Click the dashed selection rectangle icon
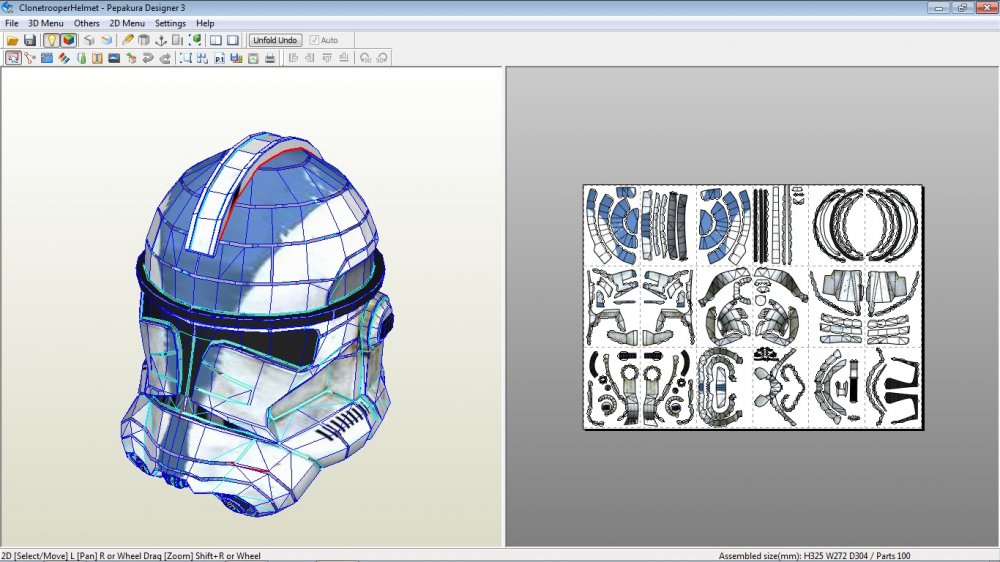This screenshot has height=562, width=1000. [186, 58]
